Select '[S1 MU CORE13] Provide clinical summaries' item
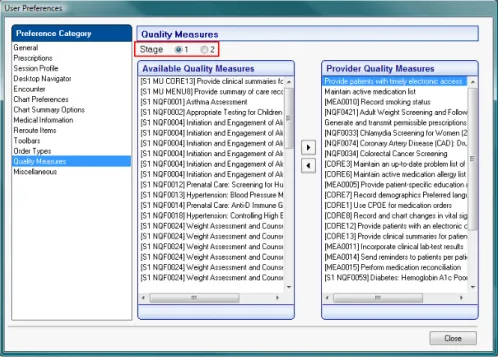Screen dimensions: 501x361 (212, 81)
